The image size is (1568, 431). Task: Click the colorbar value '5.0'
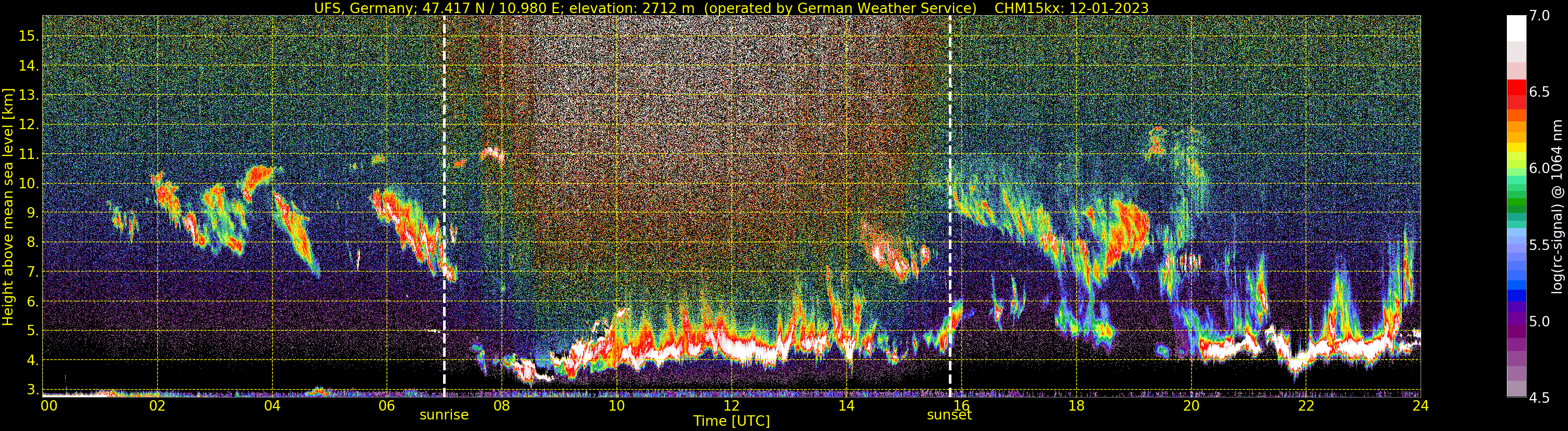click(1539, 321)
